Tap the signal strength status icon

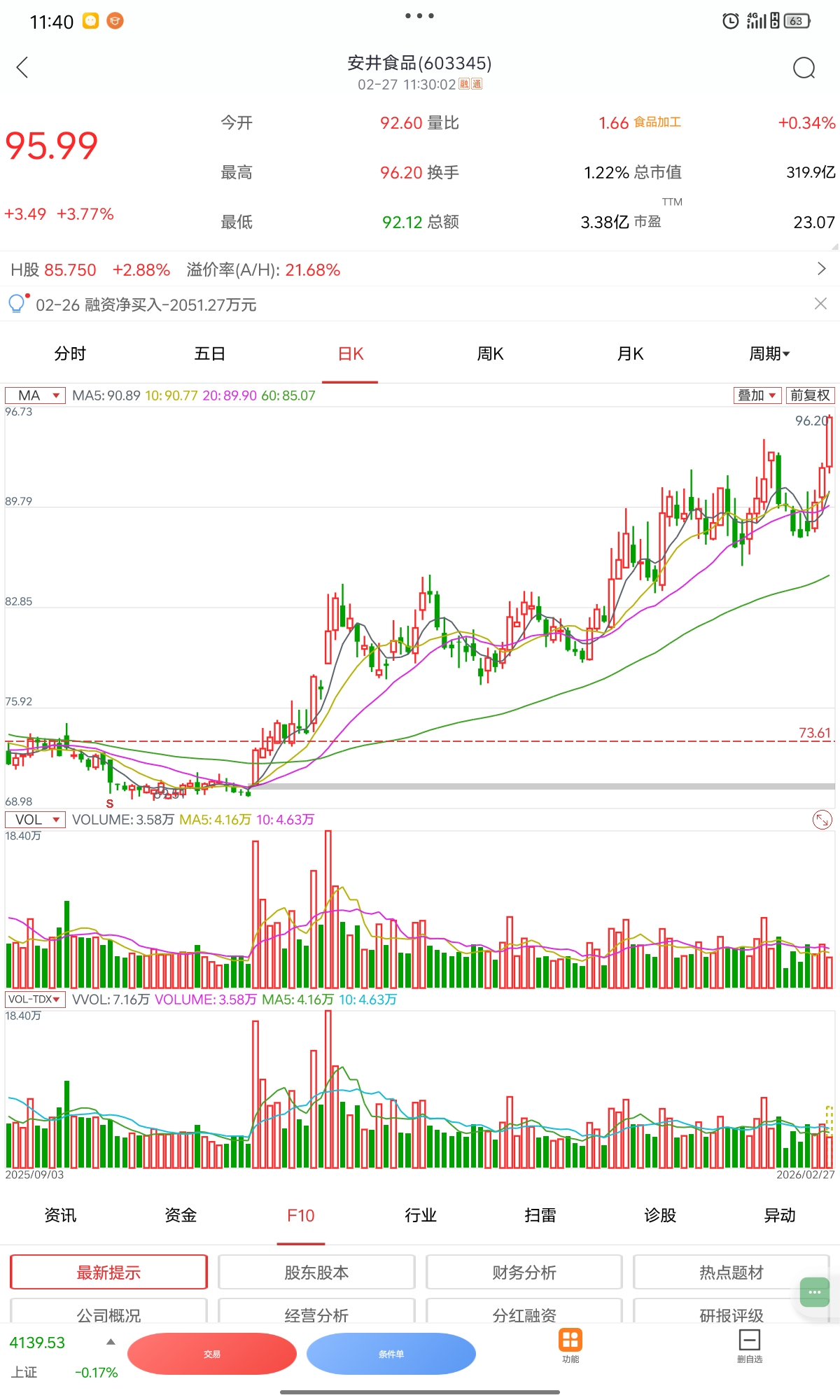pyautogui.click(x=756, y=21)
